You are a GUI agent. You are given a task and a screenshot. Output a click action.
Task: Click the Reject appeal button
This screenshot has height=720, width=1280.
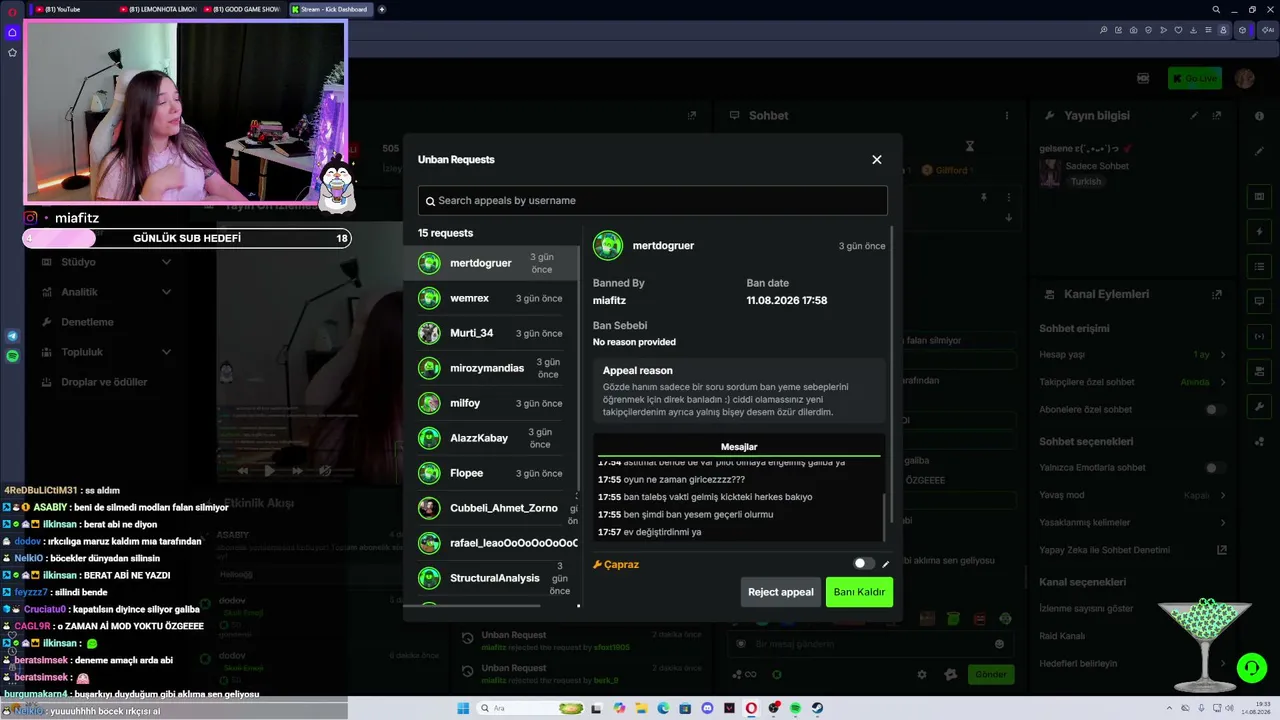tap(781, 592)
